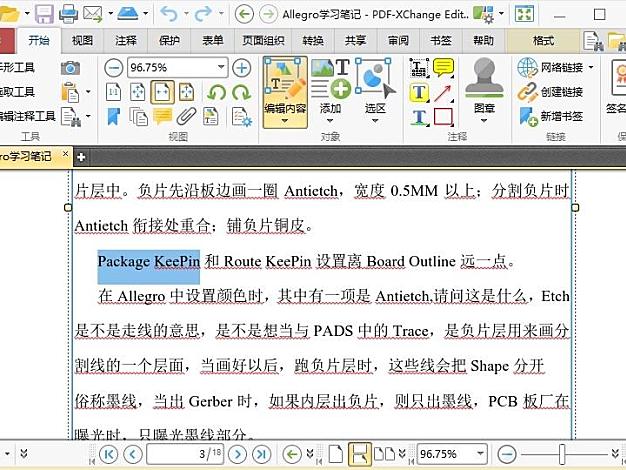This screenshot has height=470, width=626.
Task: Open the 格式 (Format) ribbon tab
Action: click(543, 40)
